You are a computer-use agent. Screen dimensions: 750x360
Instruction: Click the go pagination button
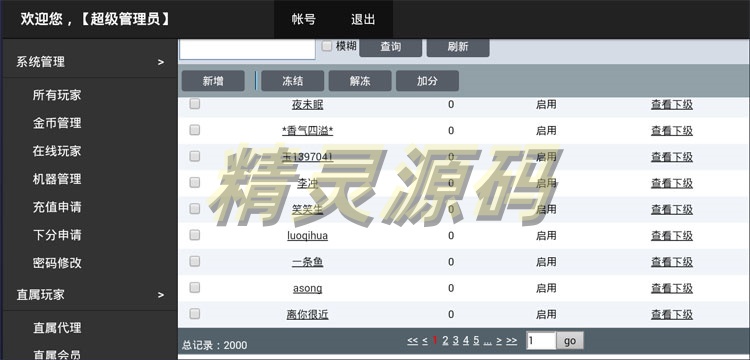coord(570,341)
